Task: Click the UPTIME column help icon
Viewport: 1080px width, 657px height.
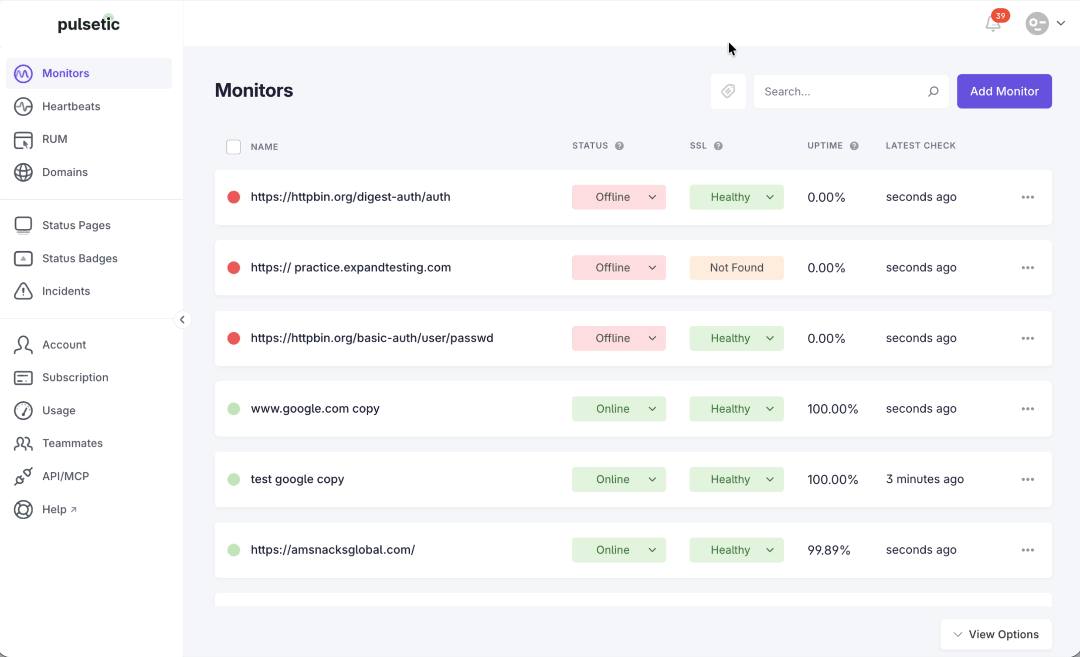Action: click(x=854, y=145)
